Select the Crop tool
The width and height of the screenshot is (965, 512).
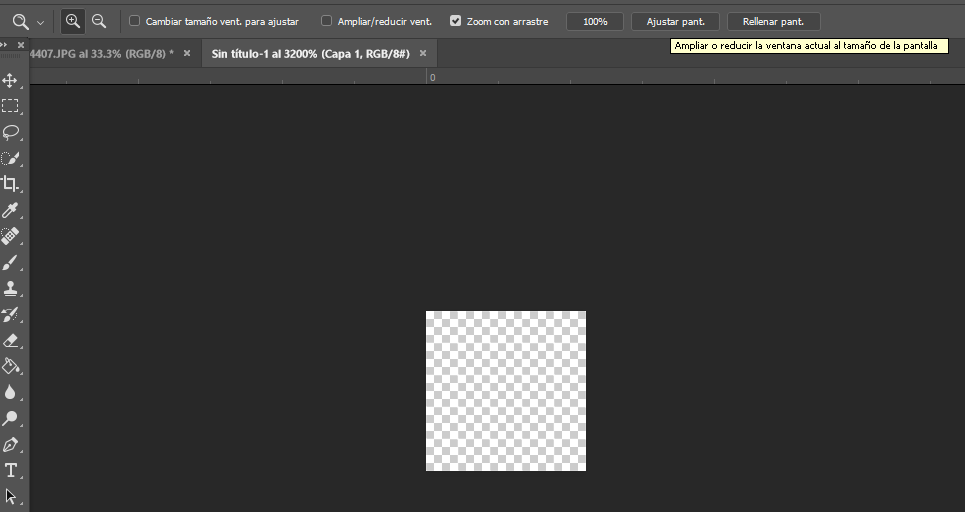pyautogui.click(x=11, y=184)
